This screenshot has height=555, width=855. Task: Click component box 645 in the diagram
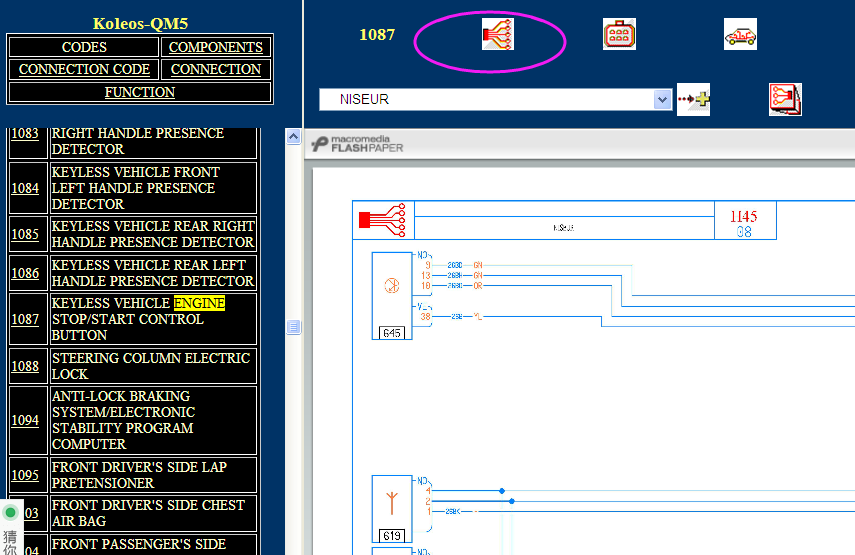pyautogui.click(x=392, y=295)
